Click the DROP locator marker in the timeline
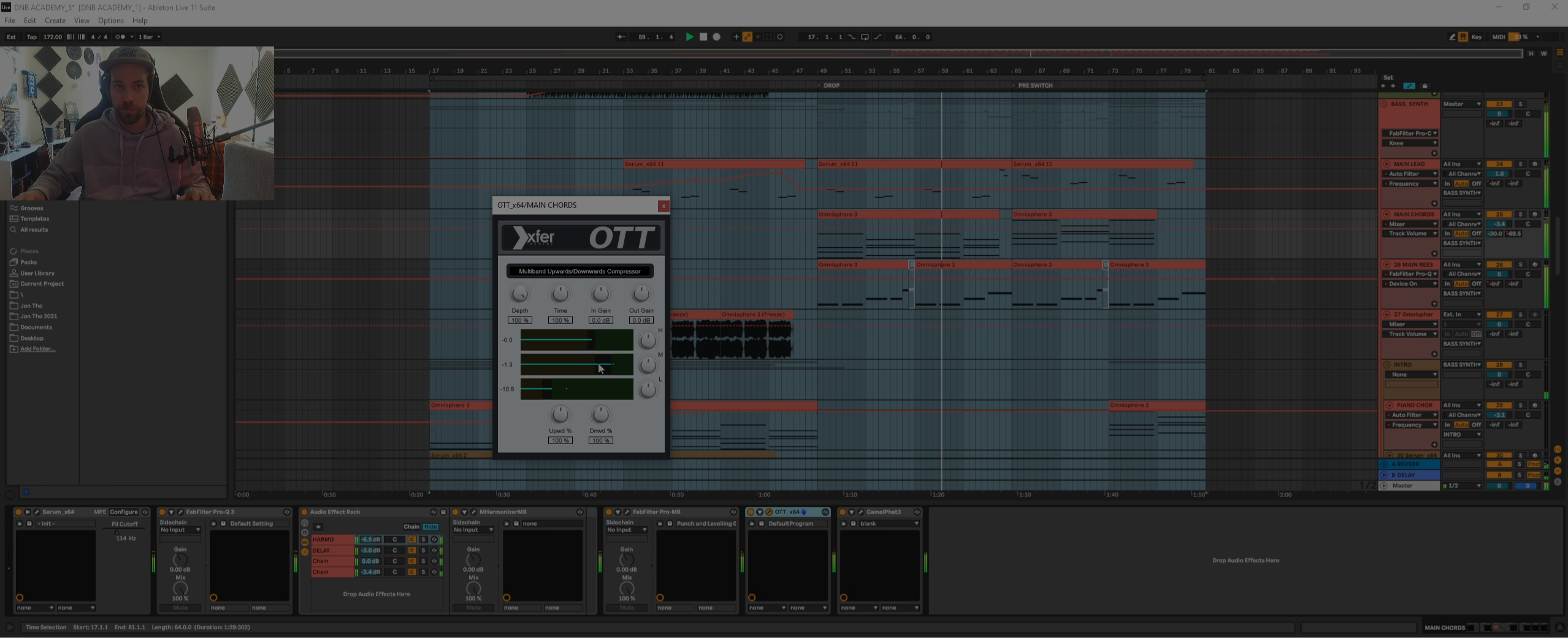Screen dimensions: 1568x638 (x=828, y=85)
